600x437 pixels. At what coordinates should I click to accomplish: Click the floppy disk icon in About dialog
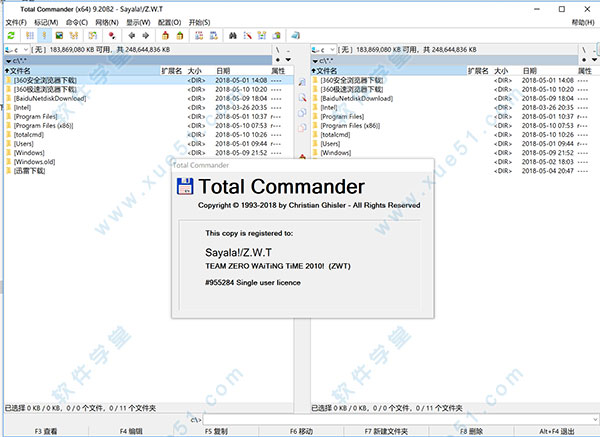coord(185,186)
